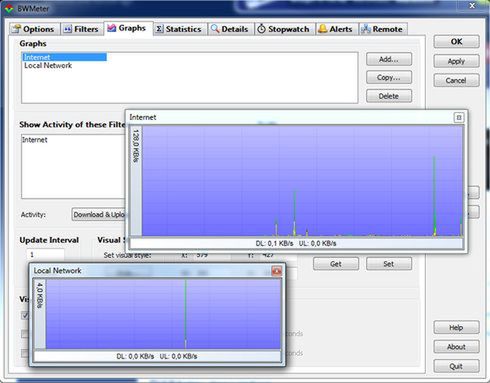Confirm with the OK button
The width and height of the screenshot is (490, 383).
coord(456,42)
